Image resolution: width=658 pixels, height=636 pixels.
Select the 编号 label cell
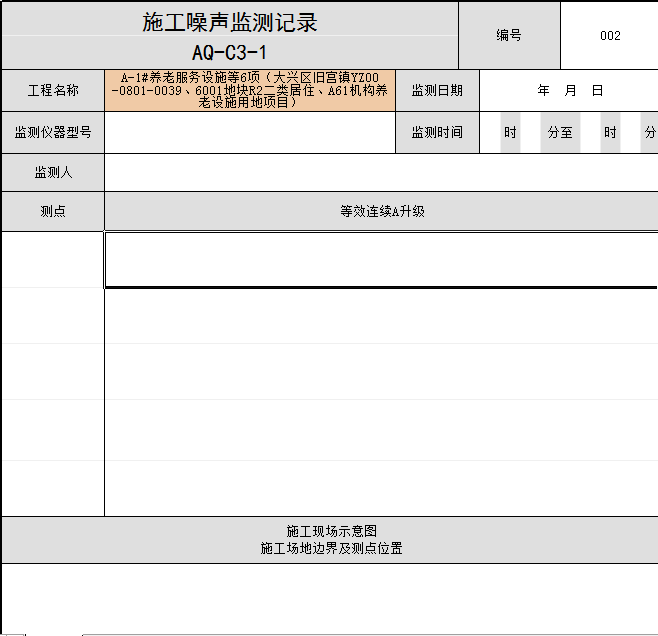click(x=509, y=35)
